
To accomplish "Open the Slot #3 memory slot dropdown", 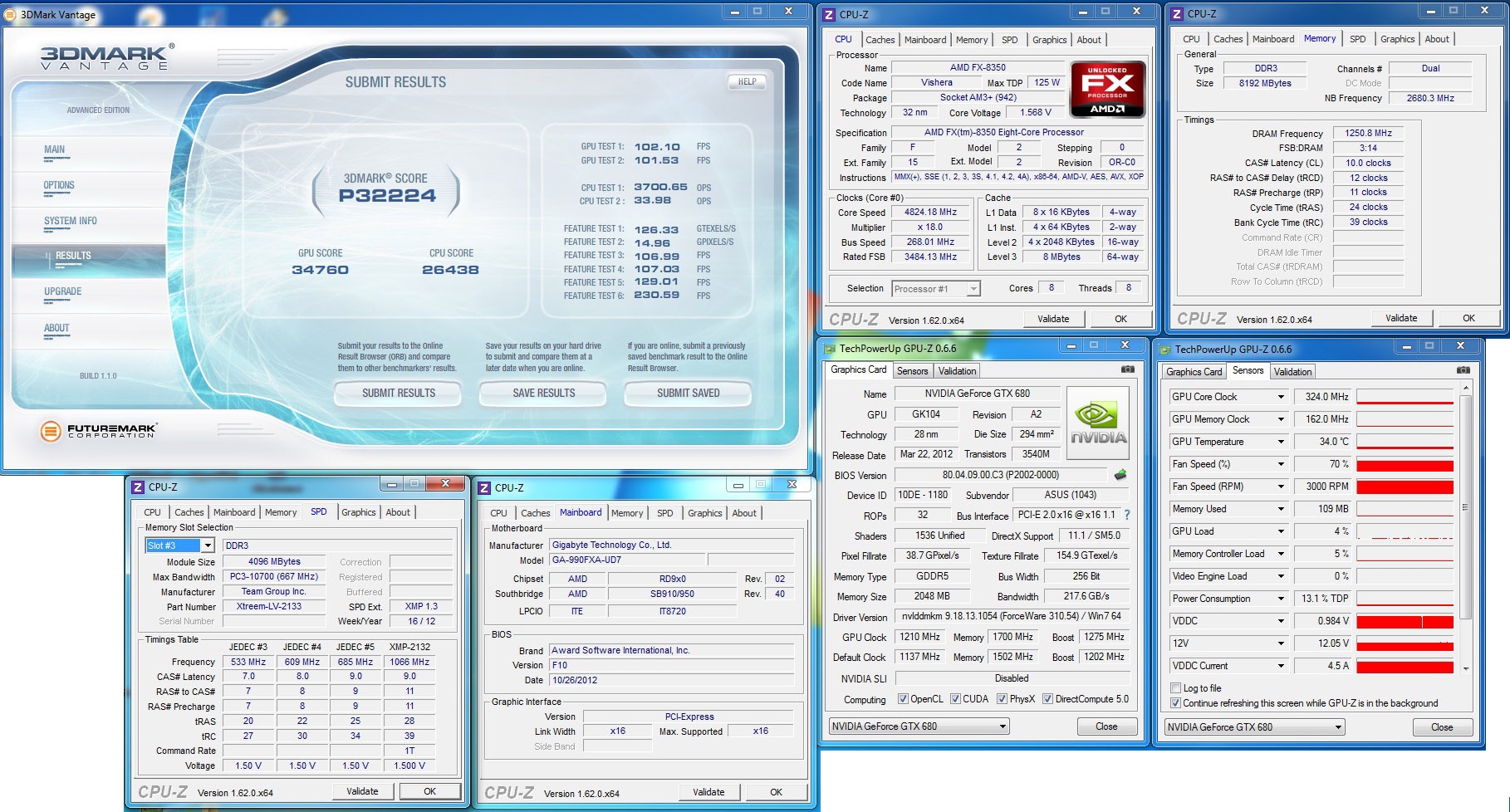I will [208, 545].
